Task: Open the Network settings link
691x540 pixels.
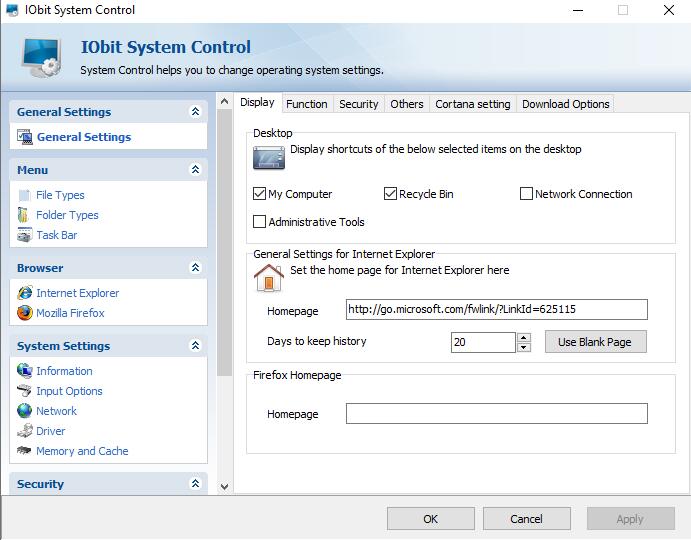Action: pos(56,411)
